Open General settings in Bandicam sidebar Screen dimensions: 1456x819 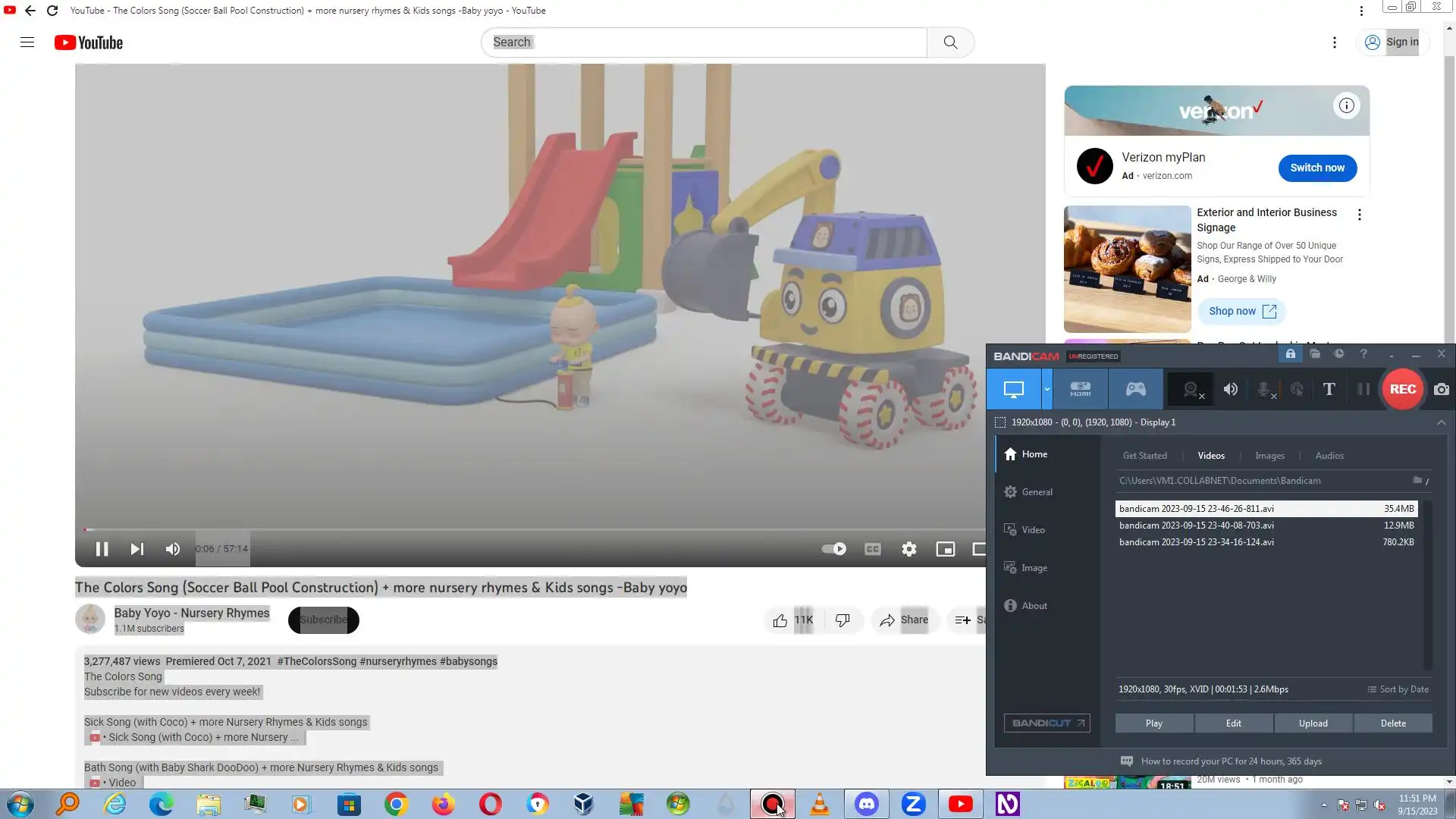point(1036,492)
